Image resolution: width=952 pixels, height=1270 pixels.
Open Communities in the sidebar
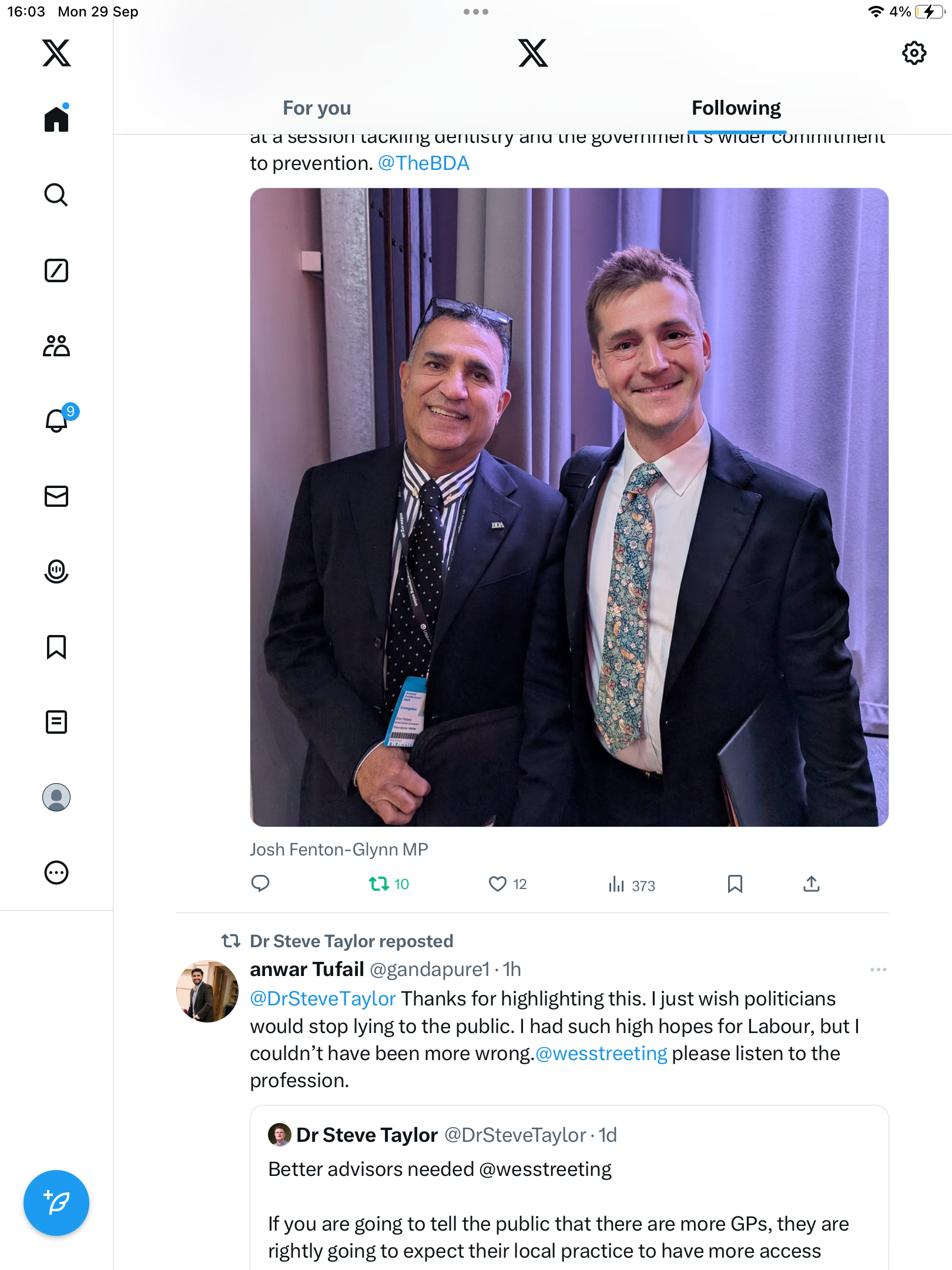pyautogui.click(x=56, y=346)
